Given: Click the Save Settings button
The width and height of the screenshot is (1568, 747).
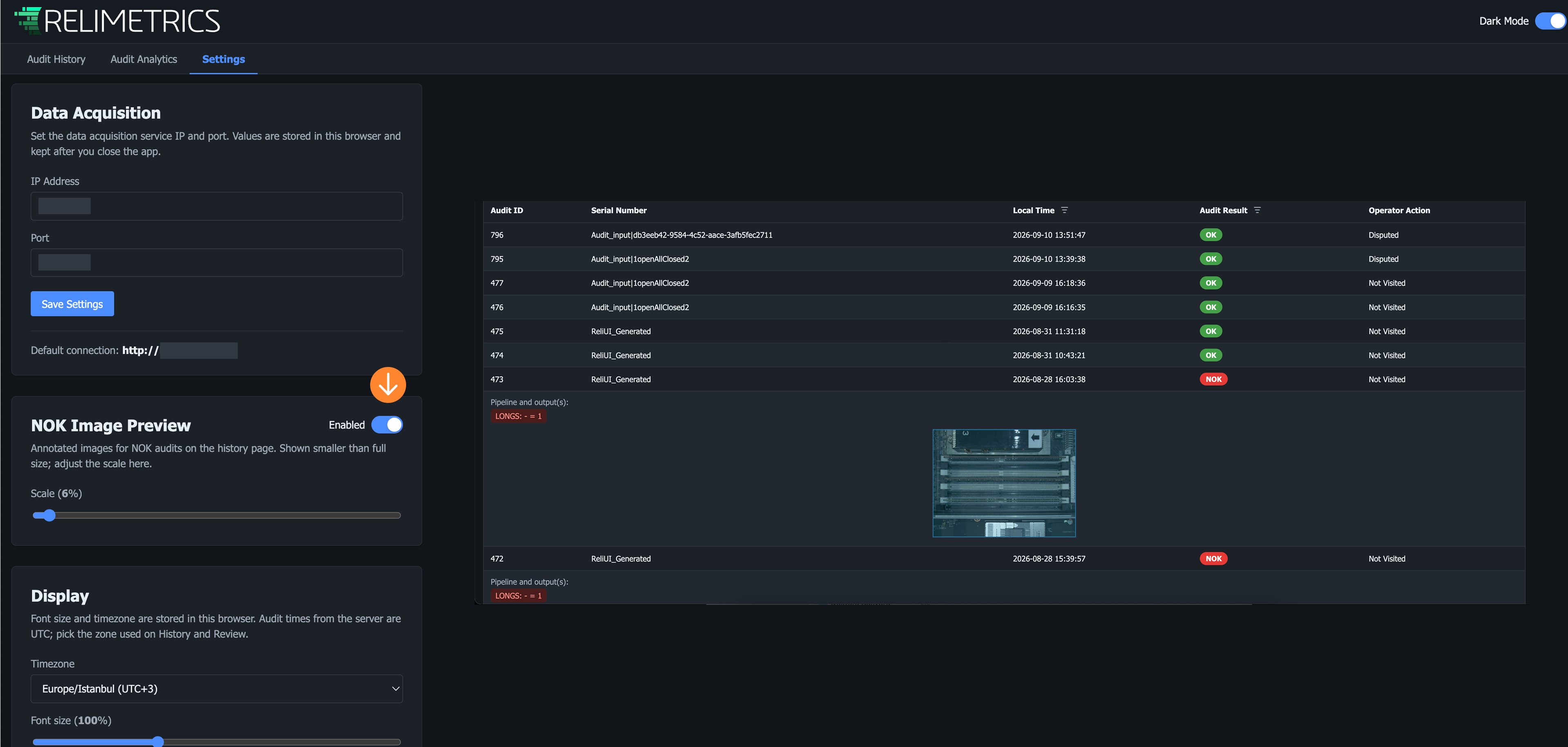Looking at the screenshot, I should coord(72,304).
